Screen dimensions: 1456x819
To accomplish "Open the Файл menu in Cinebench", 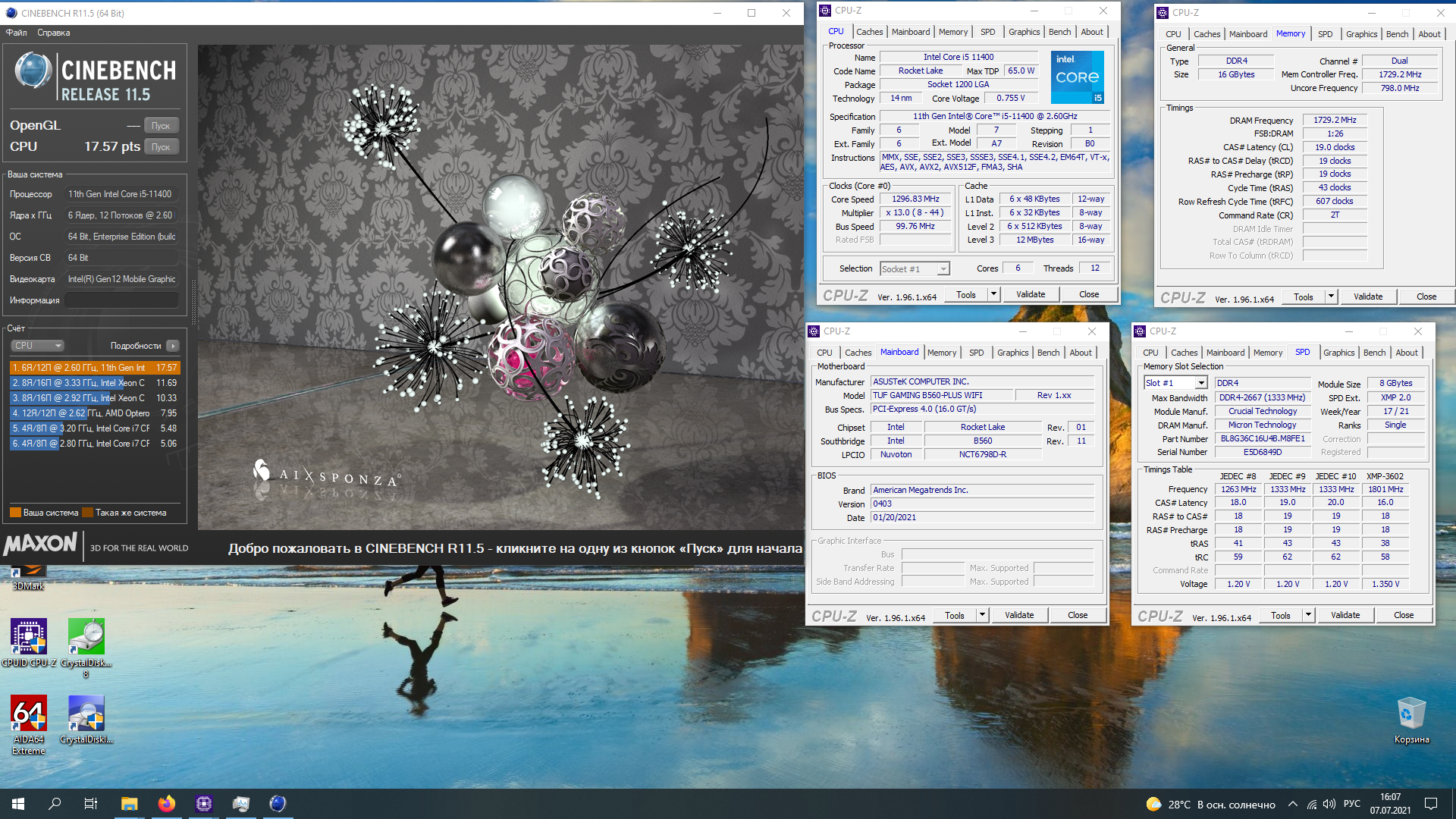I will (17, 33).
